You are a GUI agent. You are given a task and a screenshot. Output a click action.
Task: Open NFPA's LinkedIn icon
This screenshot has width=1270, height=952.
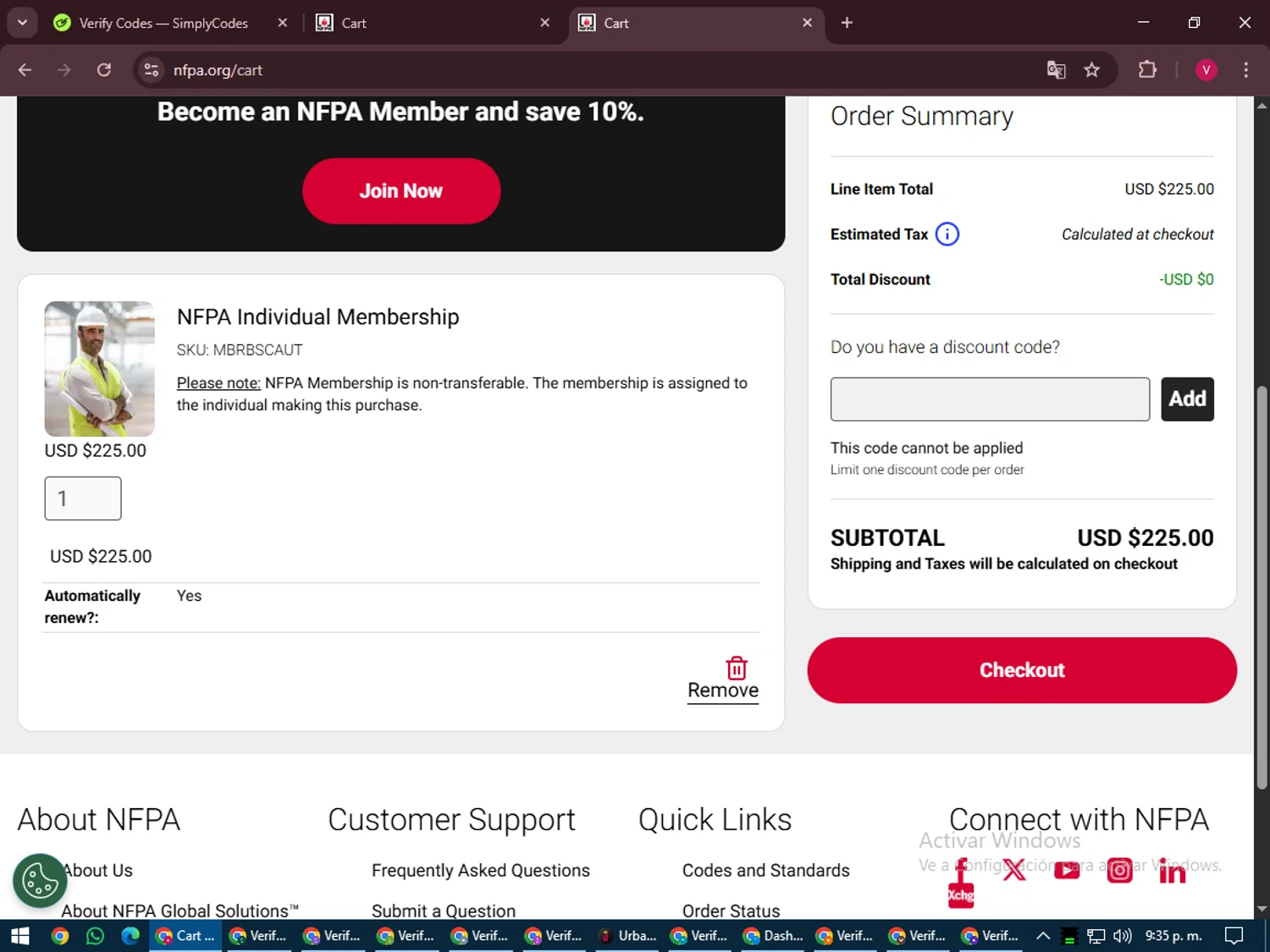1172,872
